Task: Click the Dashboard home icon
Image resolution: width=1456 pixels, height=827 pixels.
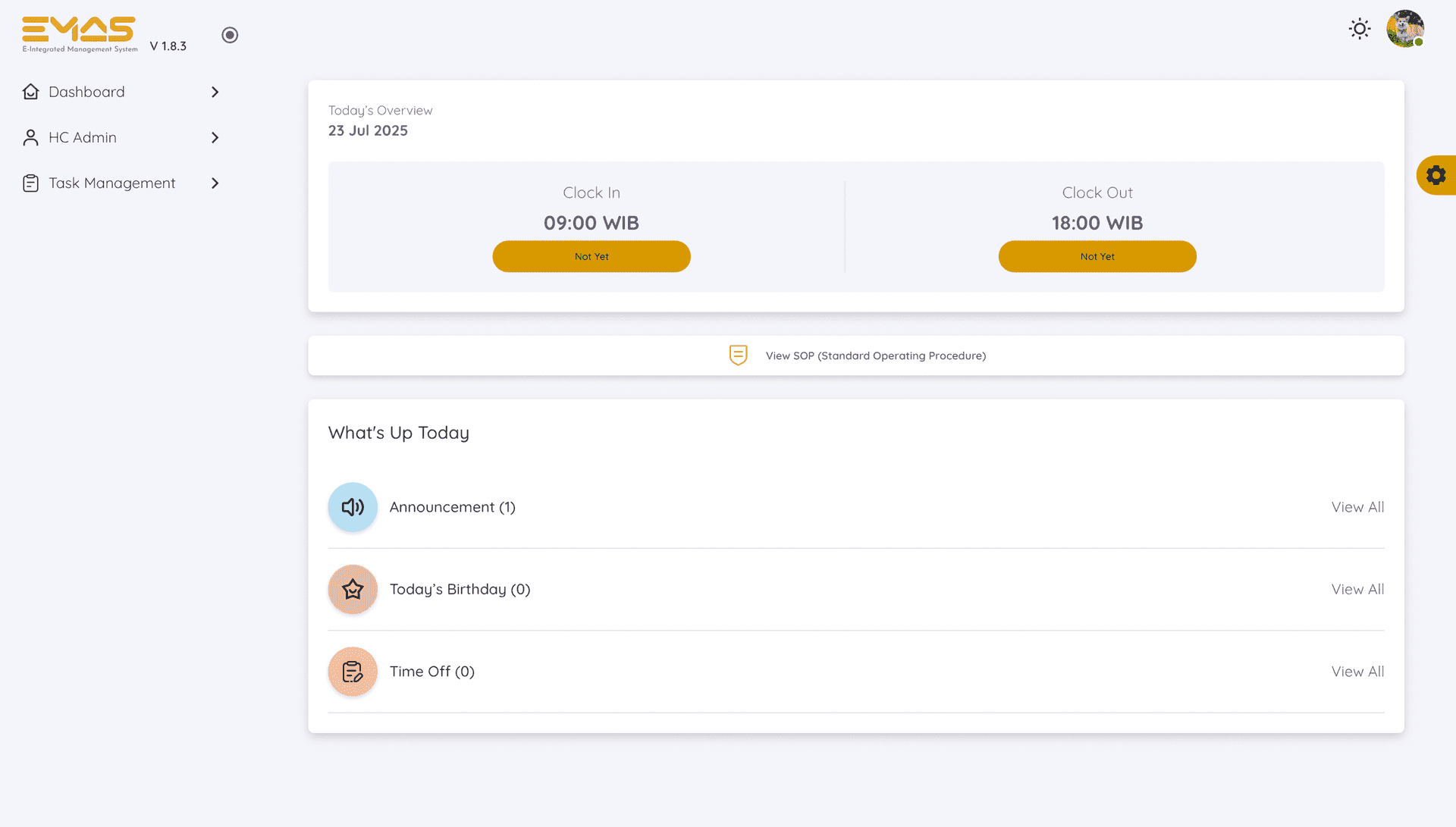Action: point(30,92)
